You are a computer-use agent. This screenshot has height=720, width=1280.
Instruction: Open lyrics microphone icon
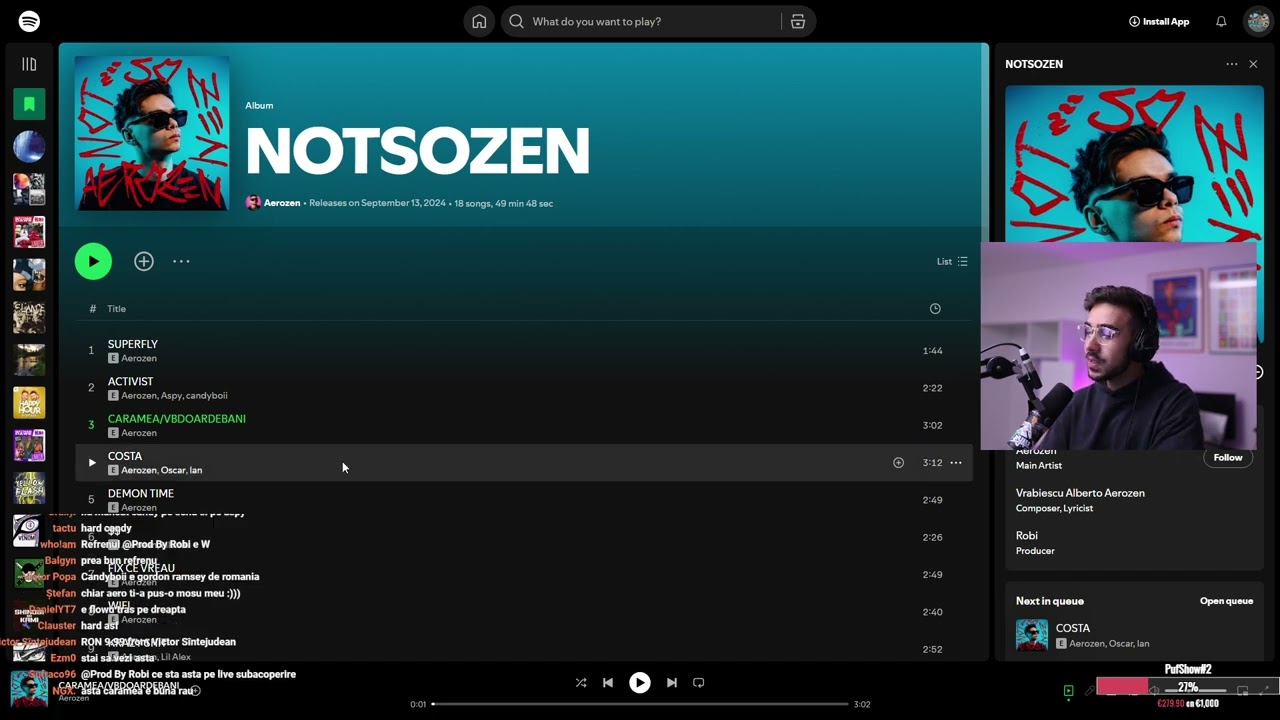(1089, 691)
